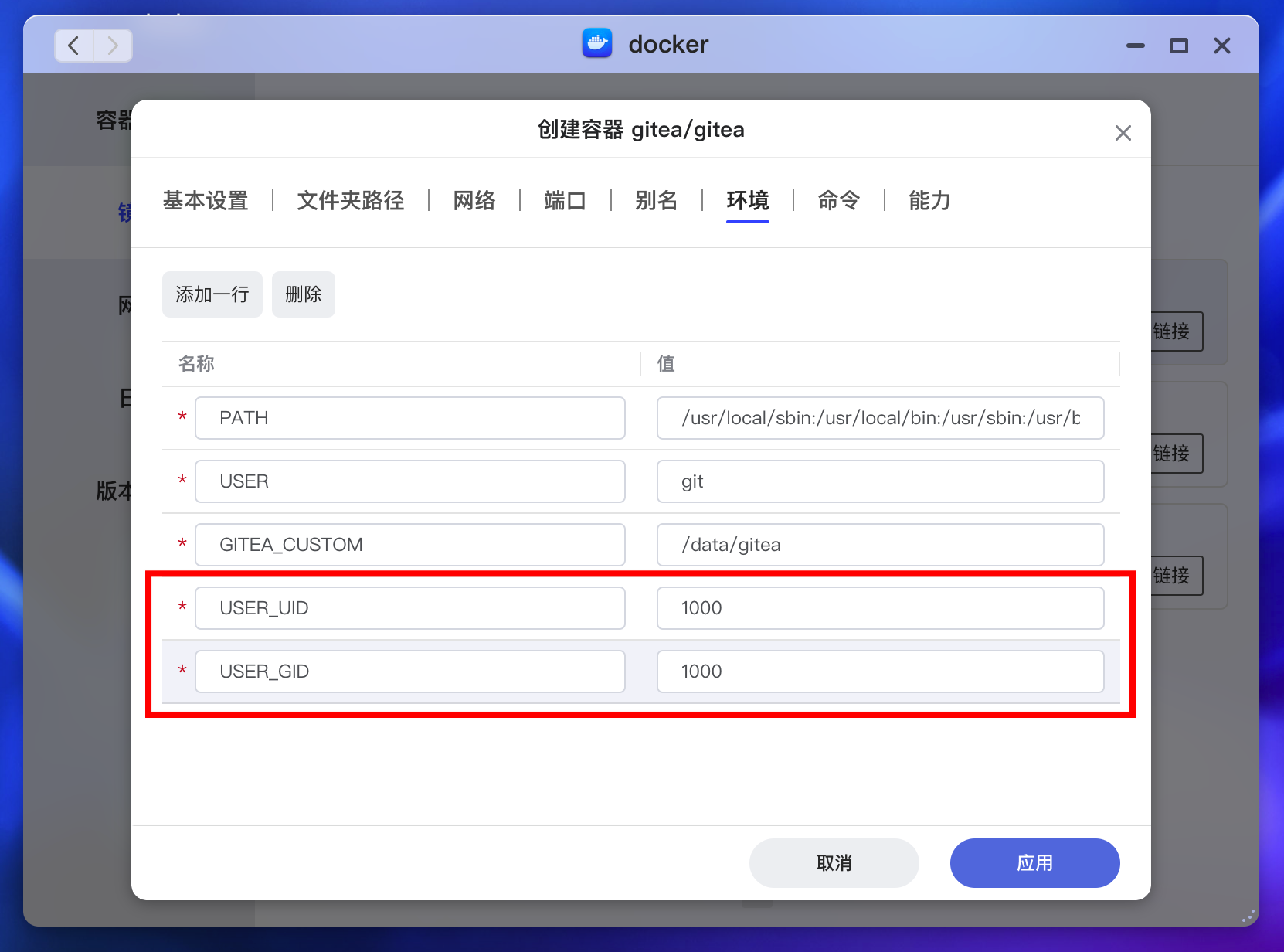Switch to the 基本设置 tab
Image resolution: width=1284 pixels, height=952 pixels.
click(206, 201)
